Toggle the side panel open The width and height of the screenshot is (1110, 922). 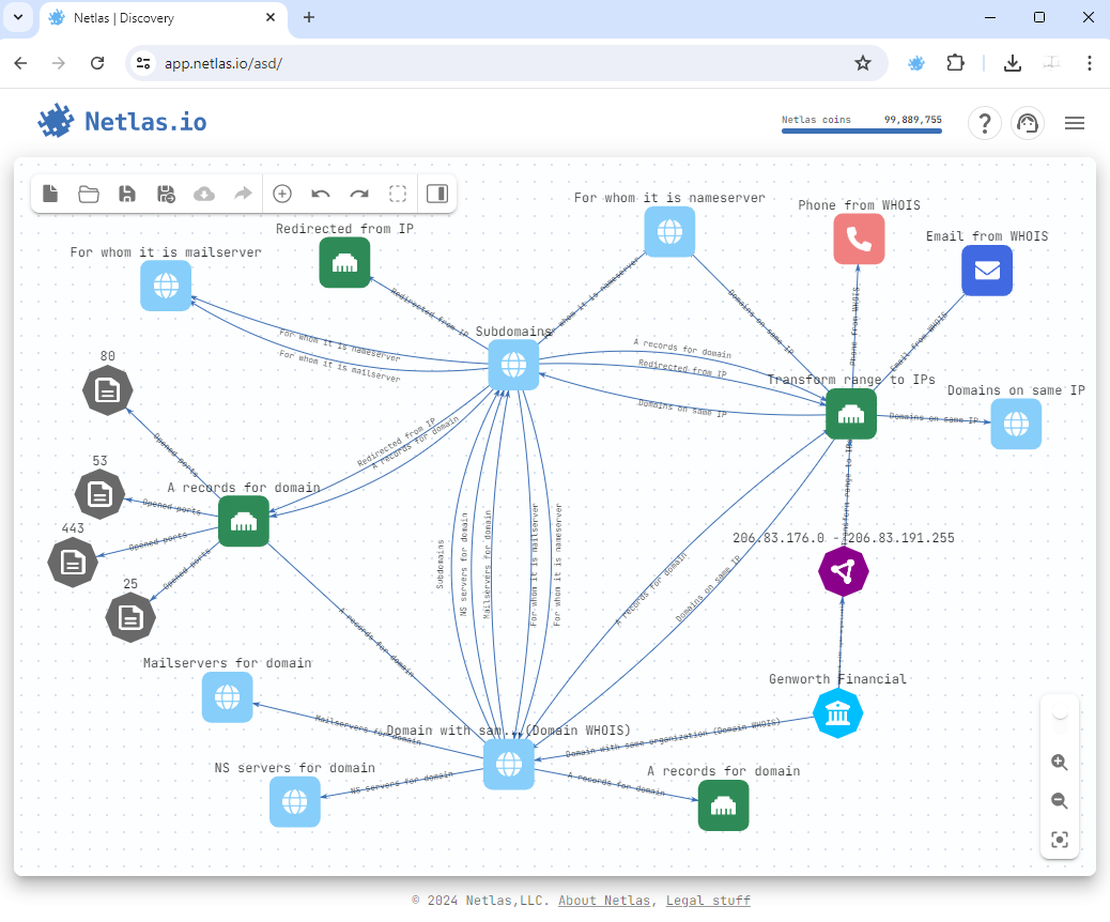[x=437, y=194]
